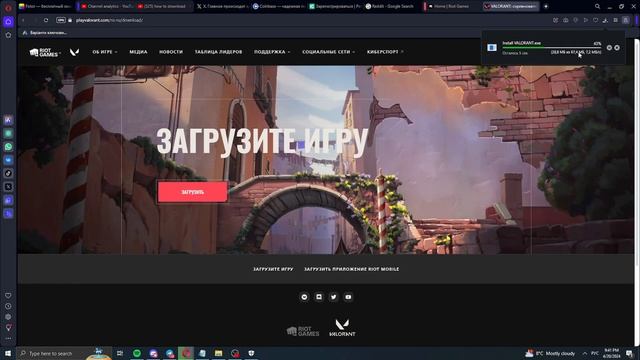
Task: Open the YouTube social icon in footer
Action: coord(348,297)
